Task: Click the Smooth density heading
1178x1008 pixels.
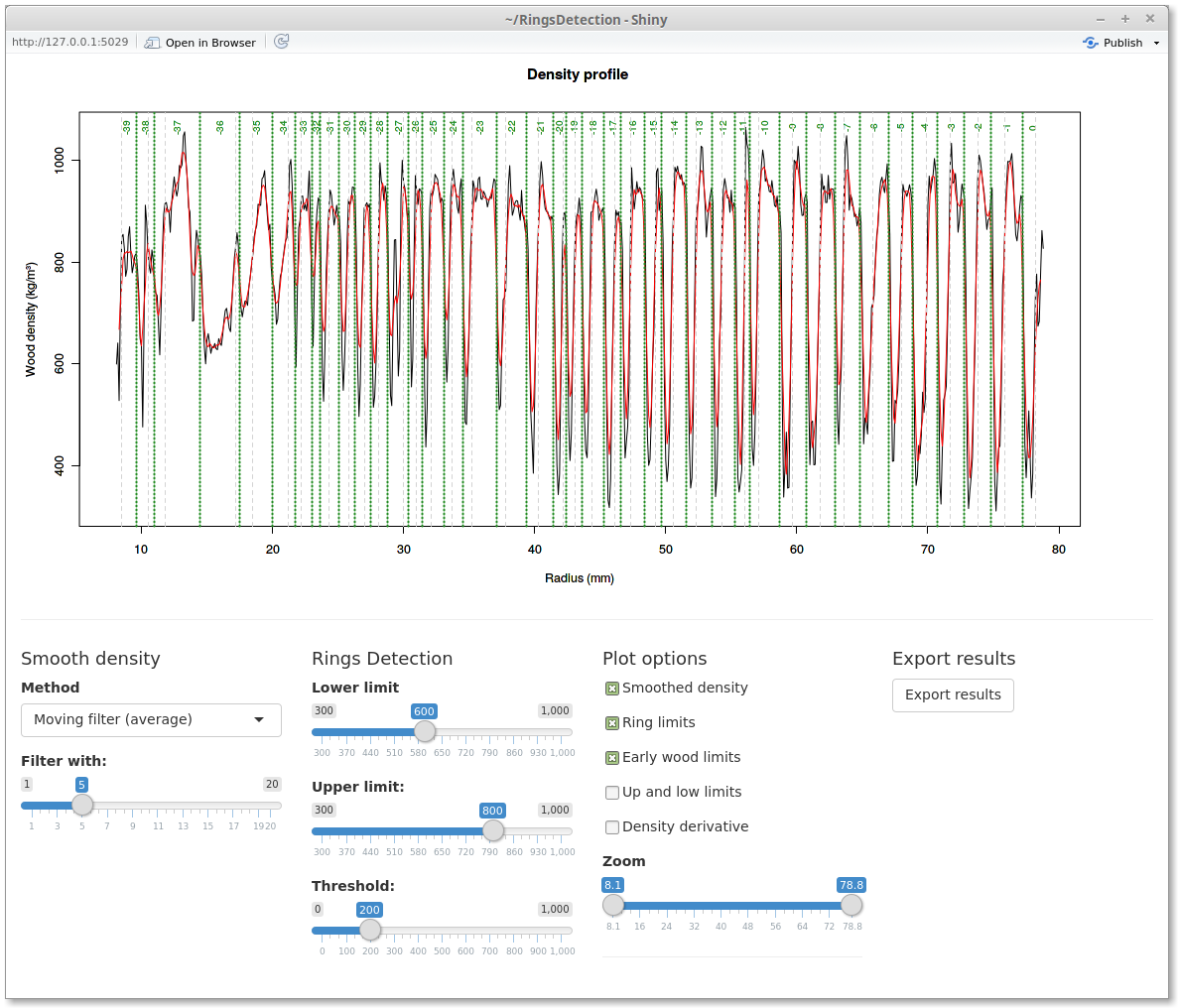Action: tap(91, 659)
